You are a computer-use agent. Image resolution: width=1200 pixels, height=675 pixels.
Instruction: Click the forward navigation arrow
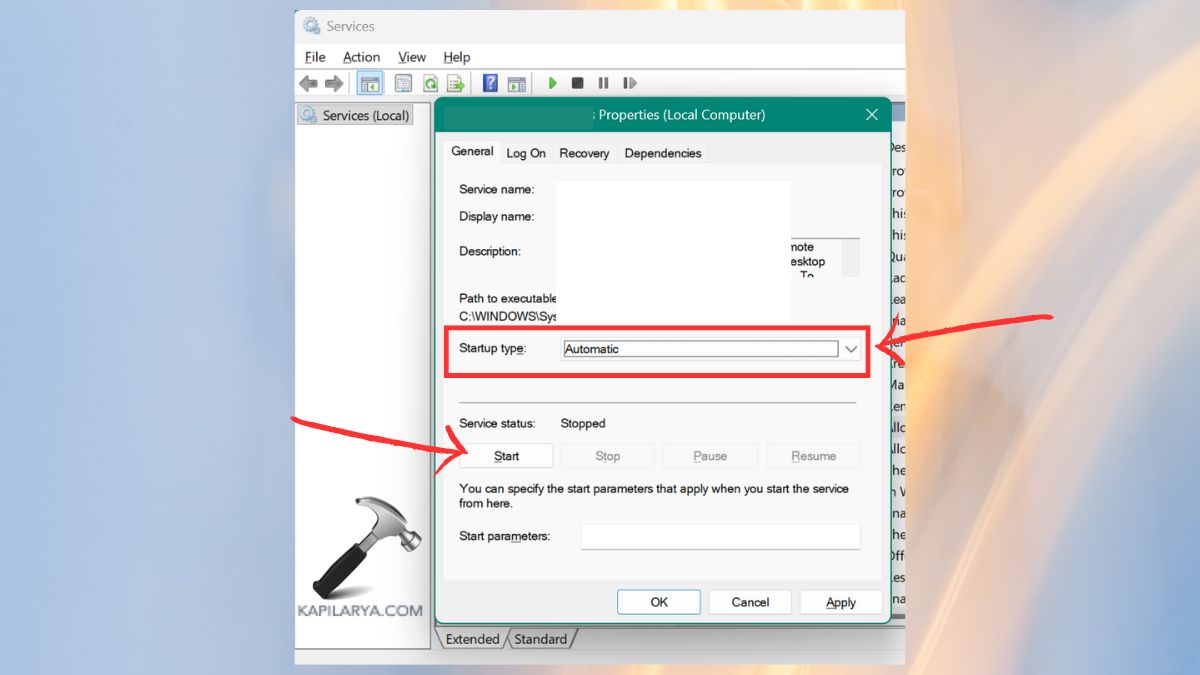335,83
